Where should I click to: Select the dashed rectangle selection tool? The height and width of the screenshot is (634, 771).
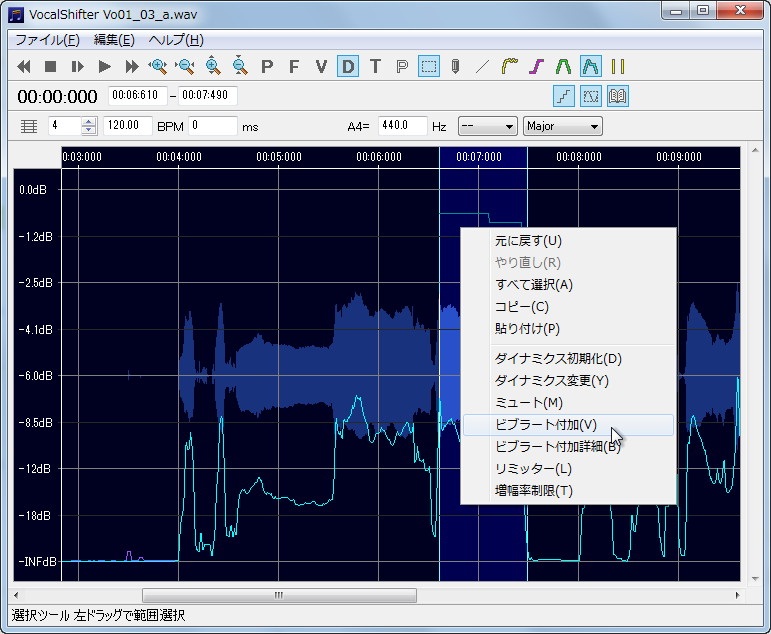coord(429,66)
